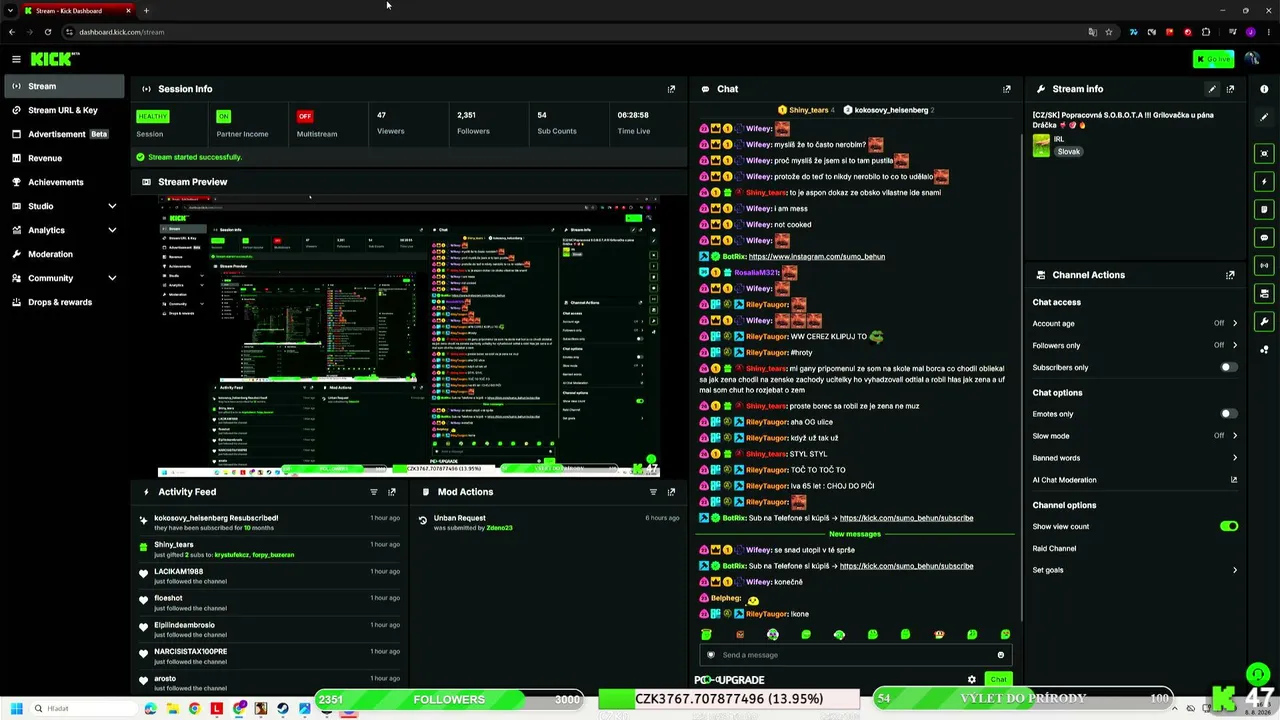
Task: Open Steam from the Windows taskbar
Action: coord(283,709)
